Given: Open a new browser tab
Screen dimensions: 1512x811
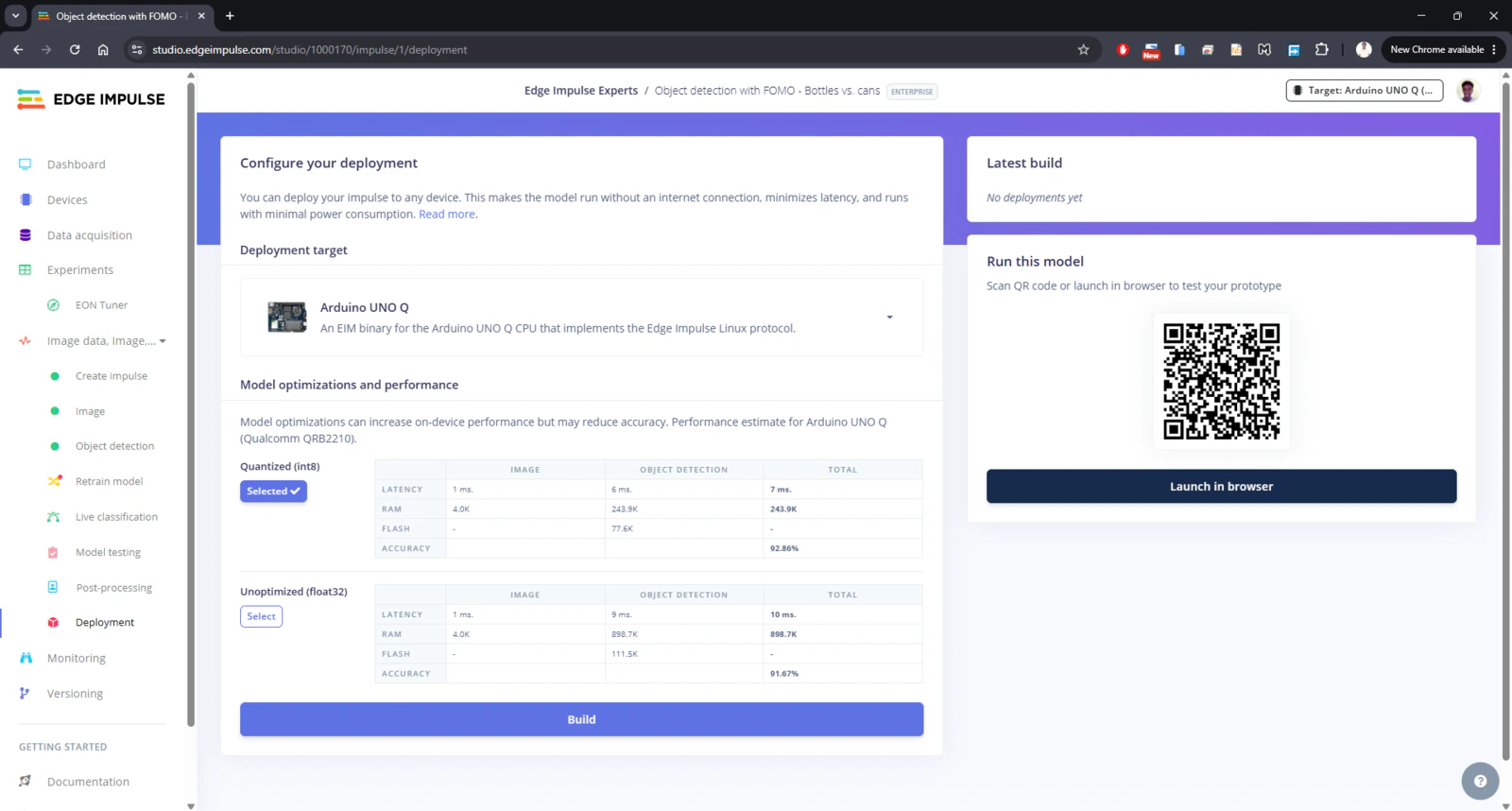Looking at the screenshot, I should click(230, 16).
